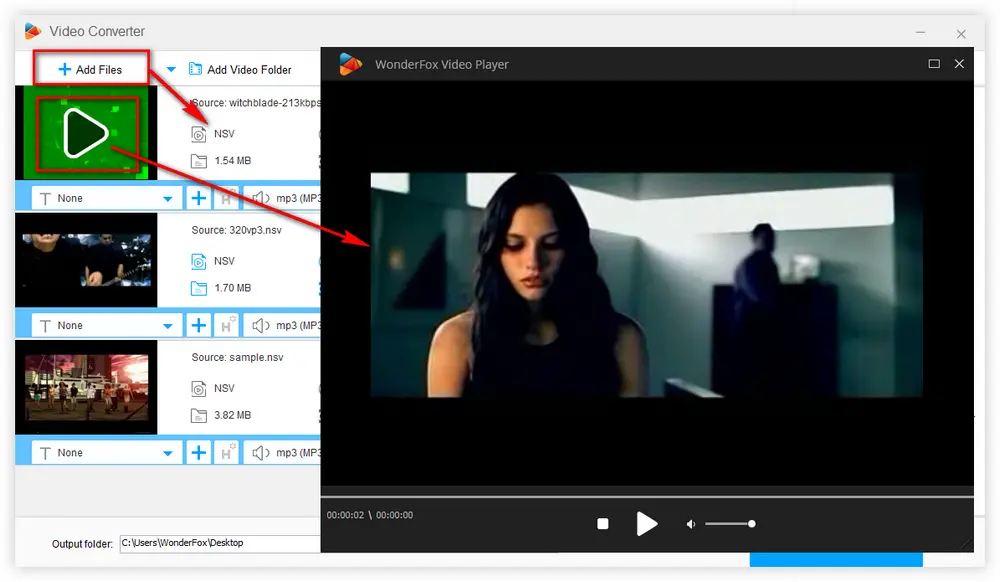Open audio track mp3 dropdown for witchblade file

(283, 198)
